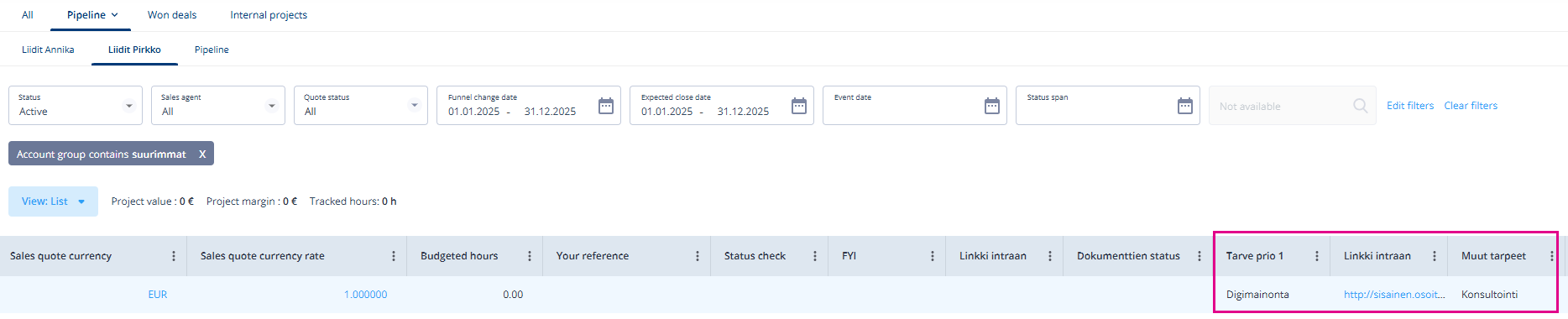Click the 0.00 budgeted hours cell

513,295
